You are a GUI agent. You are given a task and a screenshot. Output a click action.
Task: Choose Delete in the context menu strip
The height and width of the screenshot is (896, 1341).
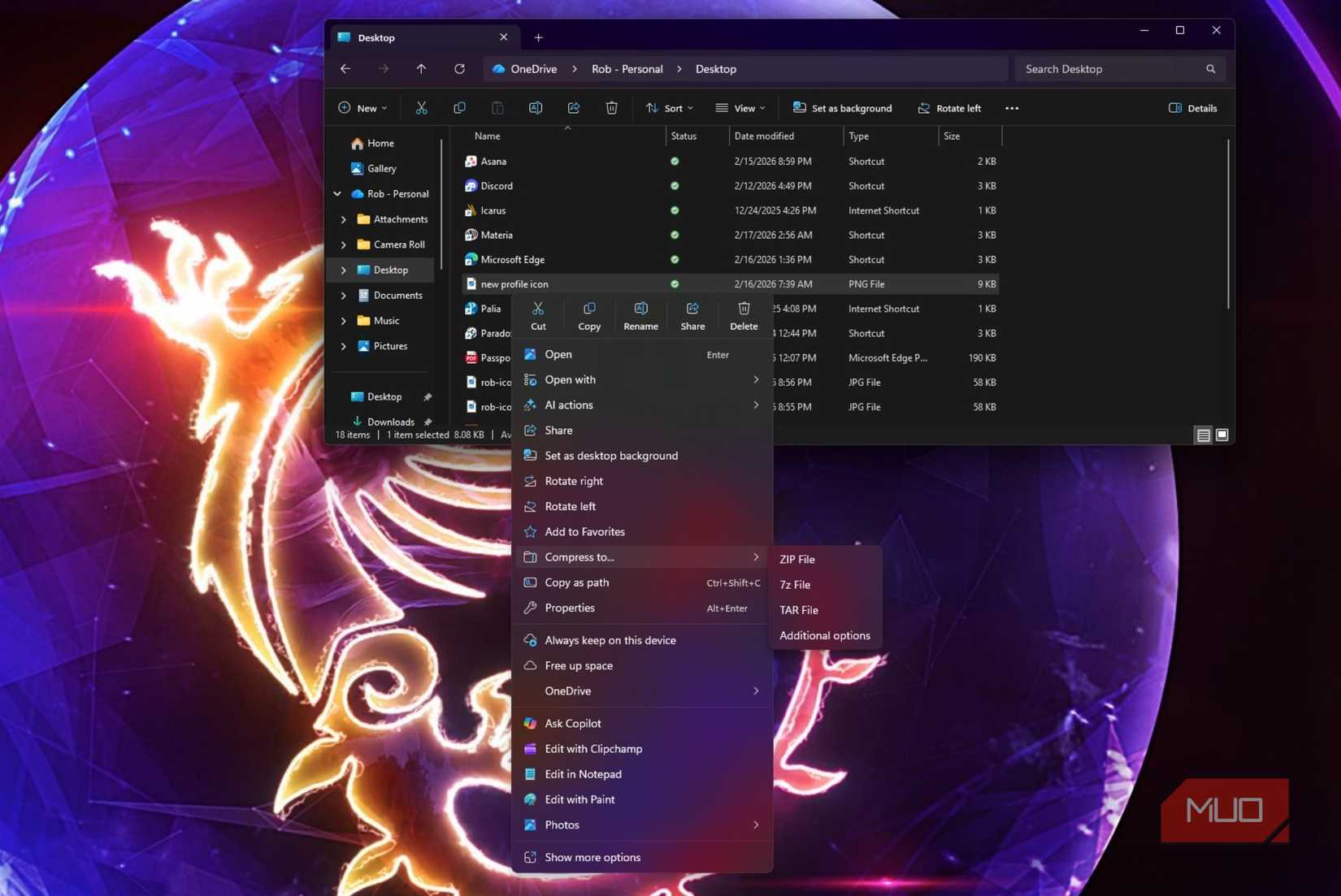pos(744,316)
